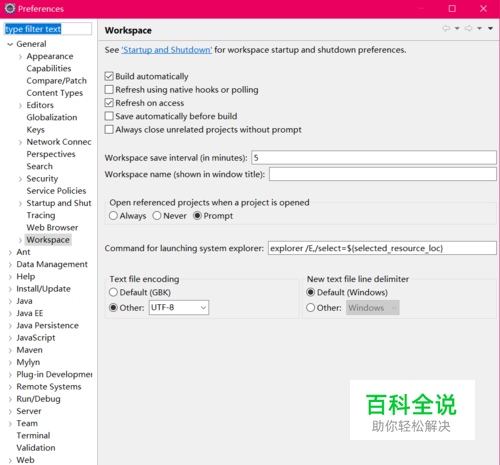The height and width of the screenshot is (465, 500).
Task: Click the back navigation arrow icon
Action: (446, 28)
